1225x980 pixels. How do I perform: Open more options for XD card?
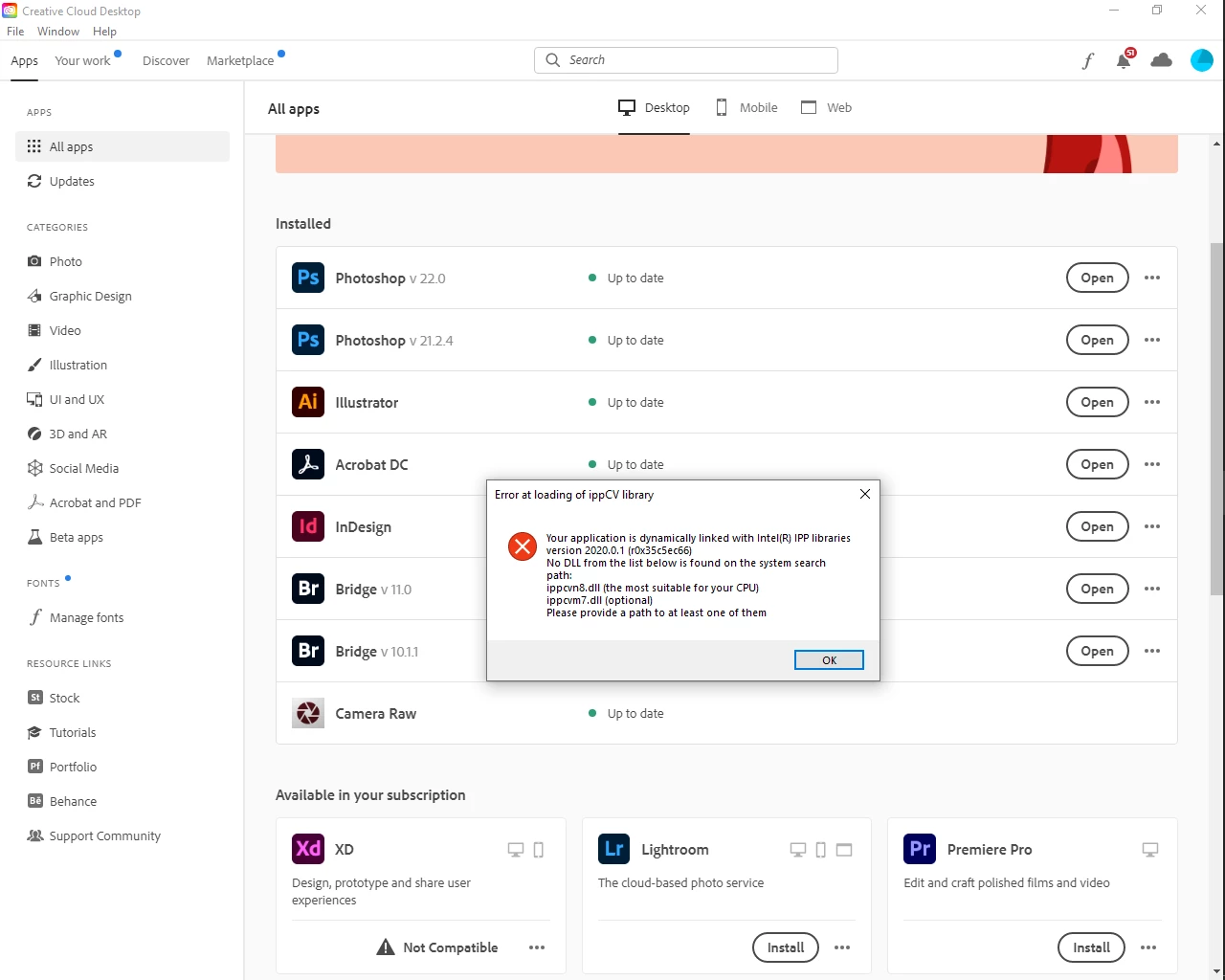[537, 947]
